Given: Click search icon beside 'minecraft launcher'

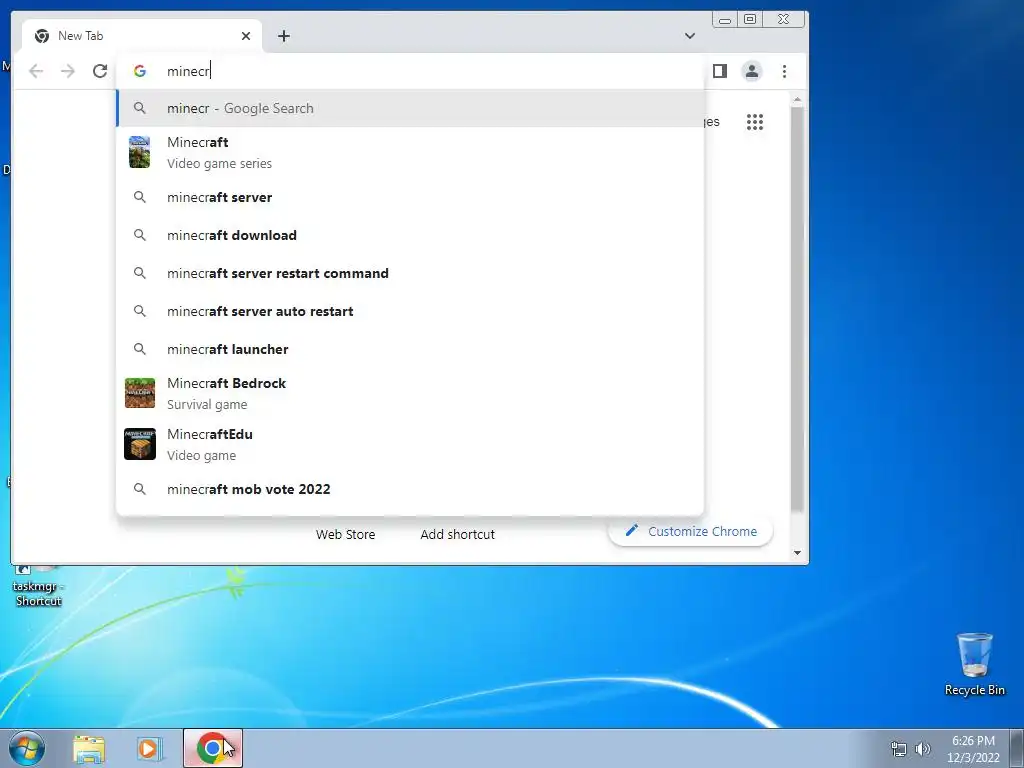Looking at the screenshot, I should pos(140,349).
